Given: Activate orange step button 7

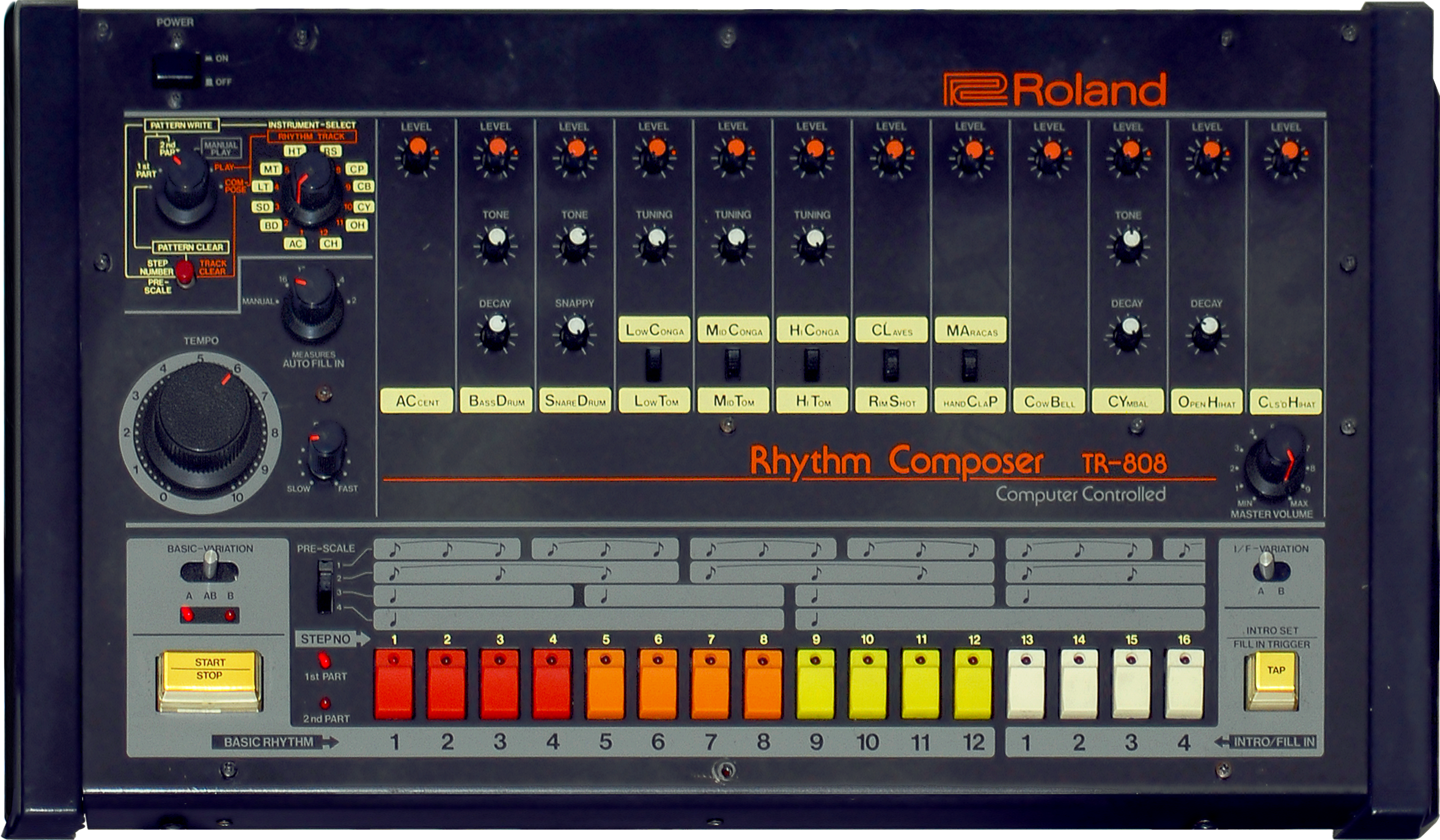Looking at the screenshot, I should 710,684.
